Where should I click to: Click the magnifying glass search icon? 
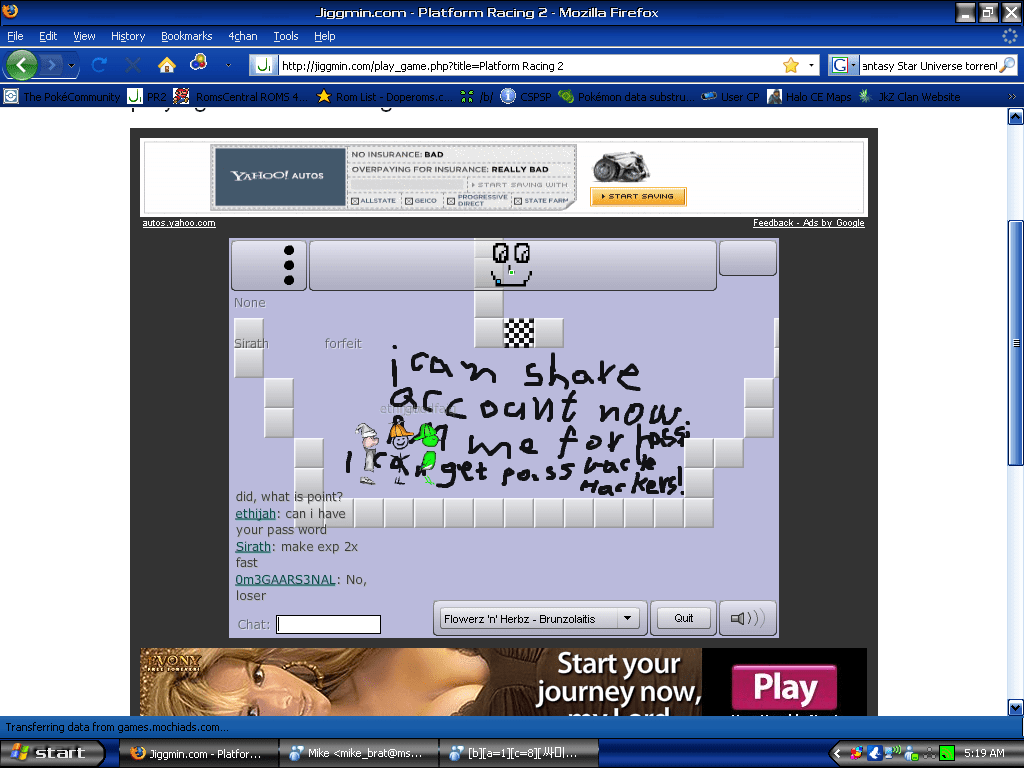point(1008,65)
